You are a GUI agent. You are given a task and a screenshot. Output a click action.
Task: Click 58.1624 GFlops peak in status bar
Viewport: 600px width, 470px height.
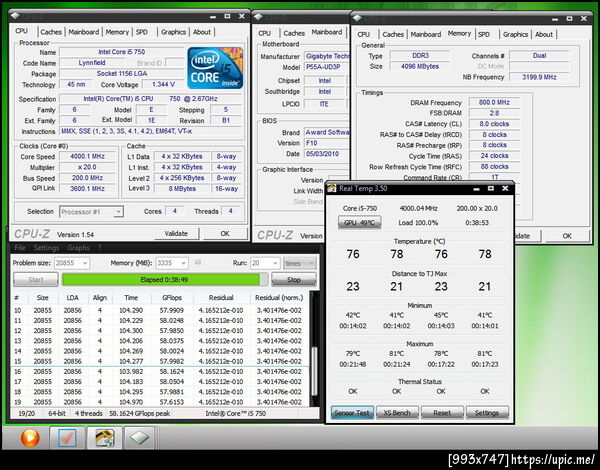tap(140, 413)
